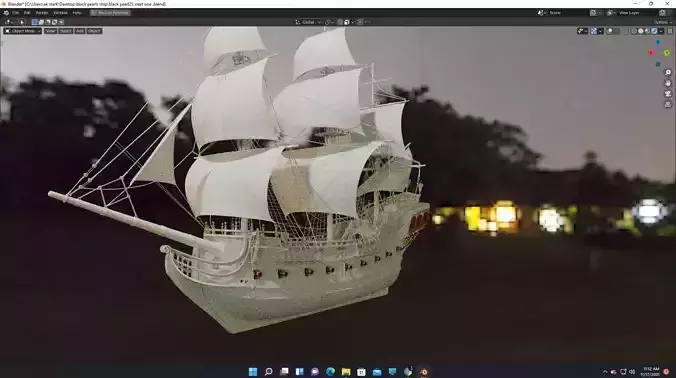The width and height of the screenshot is (676, 378).
Task: Toggle the camera view icon
Action: tap(668, 94)
